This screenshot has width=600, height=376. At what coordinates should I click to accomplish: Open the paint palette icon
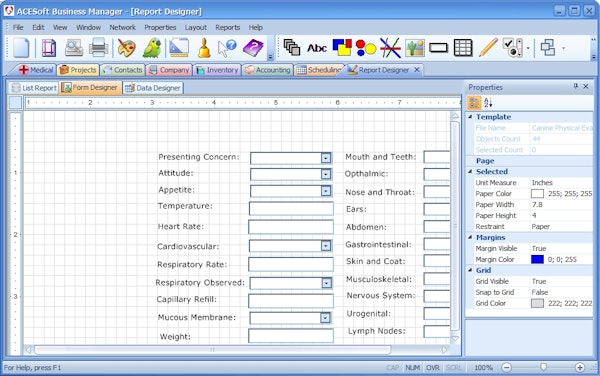(x=126, y=48)
